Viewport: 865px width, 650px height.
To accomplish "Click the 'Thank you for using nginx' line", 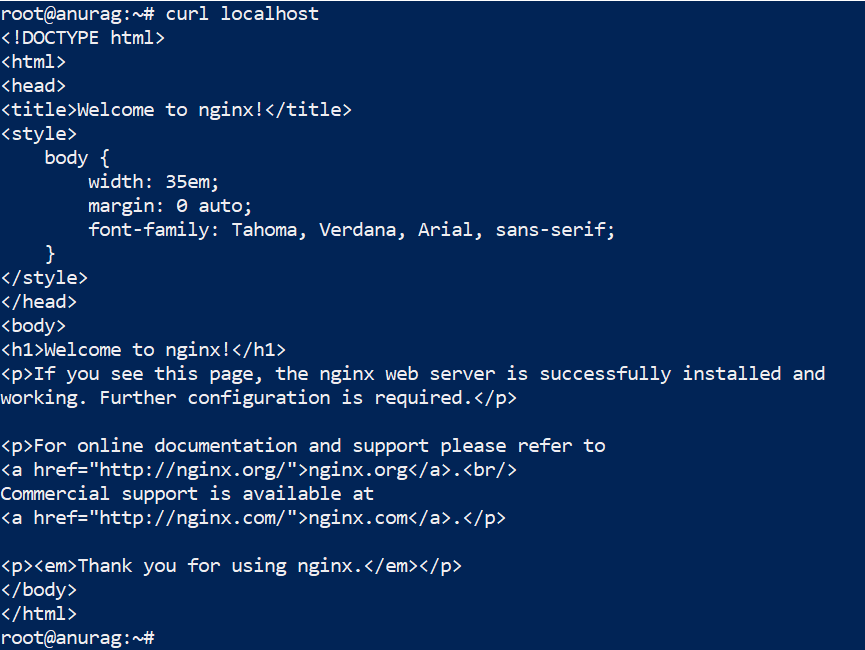I will [x=231, y=566].
